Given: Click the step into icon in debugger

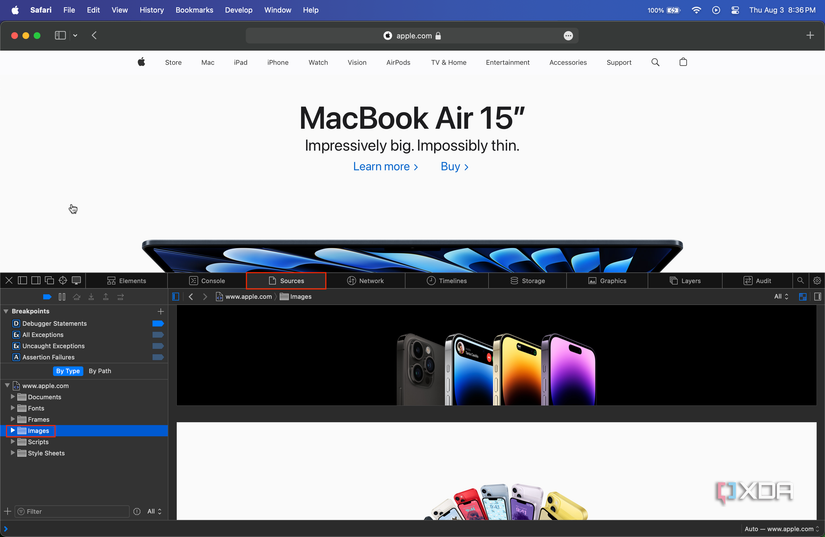Looking at the screenshot, I should tap(91, 297).
